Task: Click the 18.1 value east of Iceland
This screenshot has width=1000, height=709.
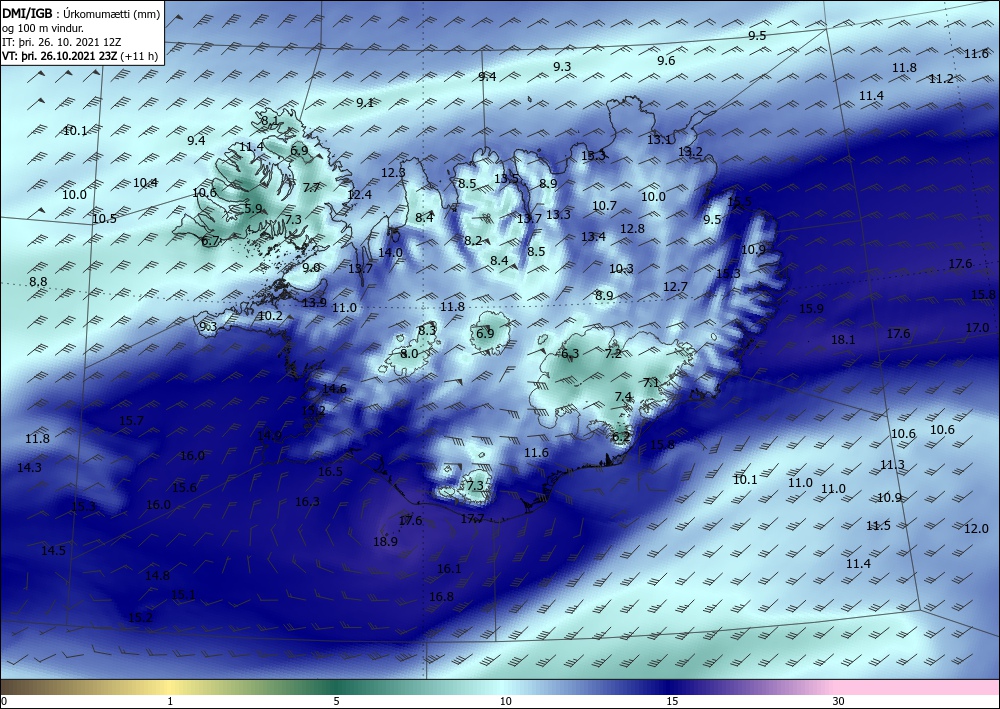Action: (843, 340)
